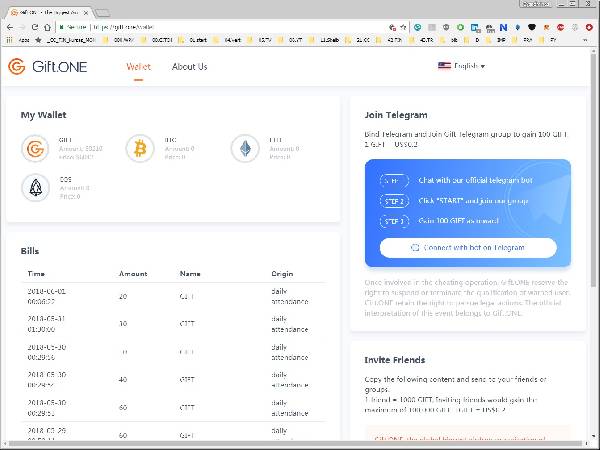Open the About Us page
600x450 pixels.
(189, 67)
